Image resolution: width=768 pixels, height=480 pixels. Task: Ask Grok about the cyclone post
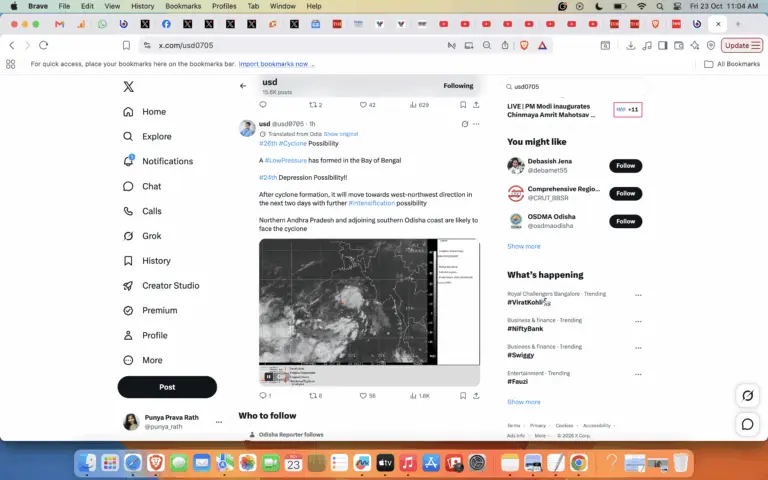(x=465, y=124)
